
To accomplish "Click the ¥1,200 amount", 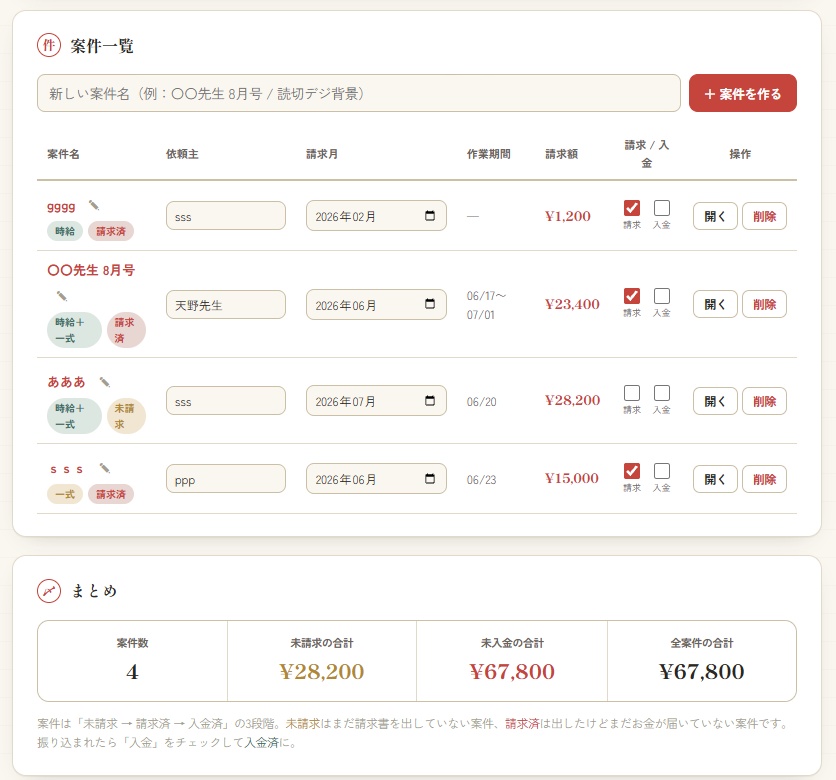I will point(567,216).
